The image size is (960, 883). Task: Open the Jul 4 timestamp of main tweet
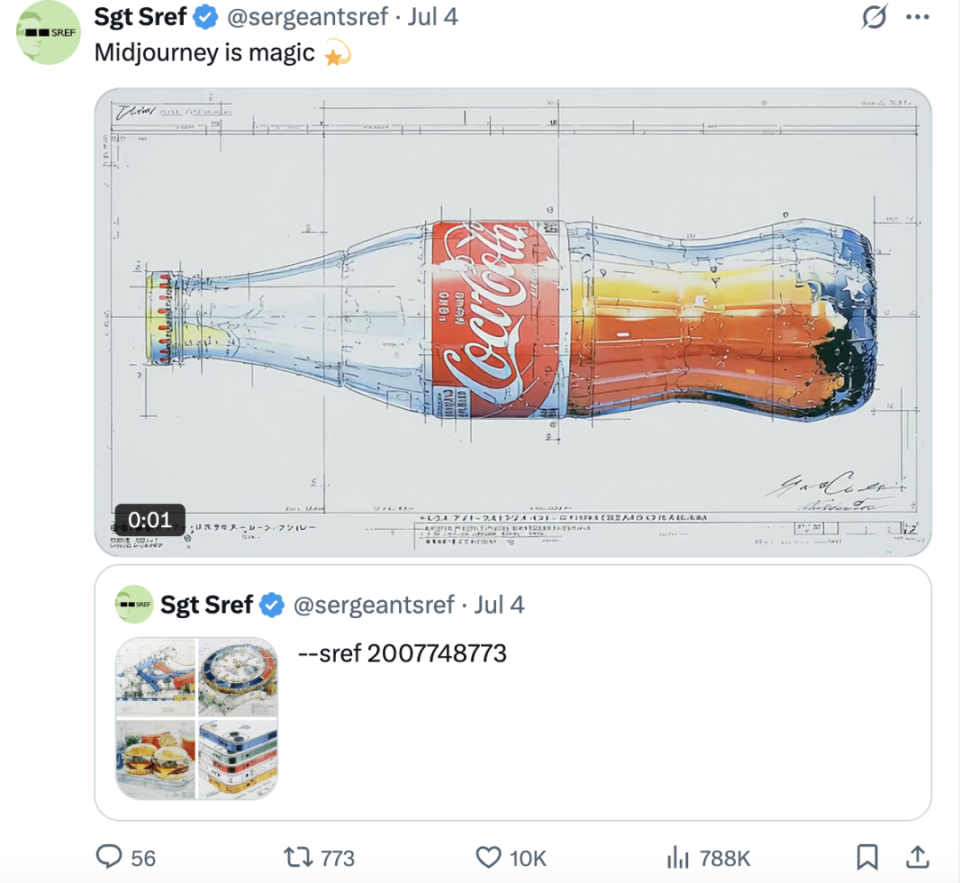click(x=433, y=17)
